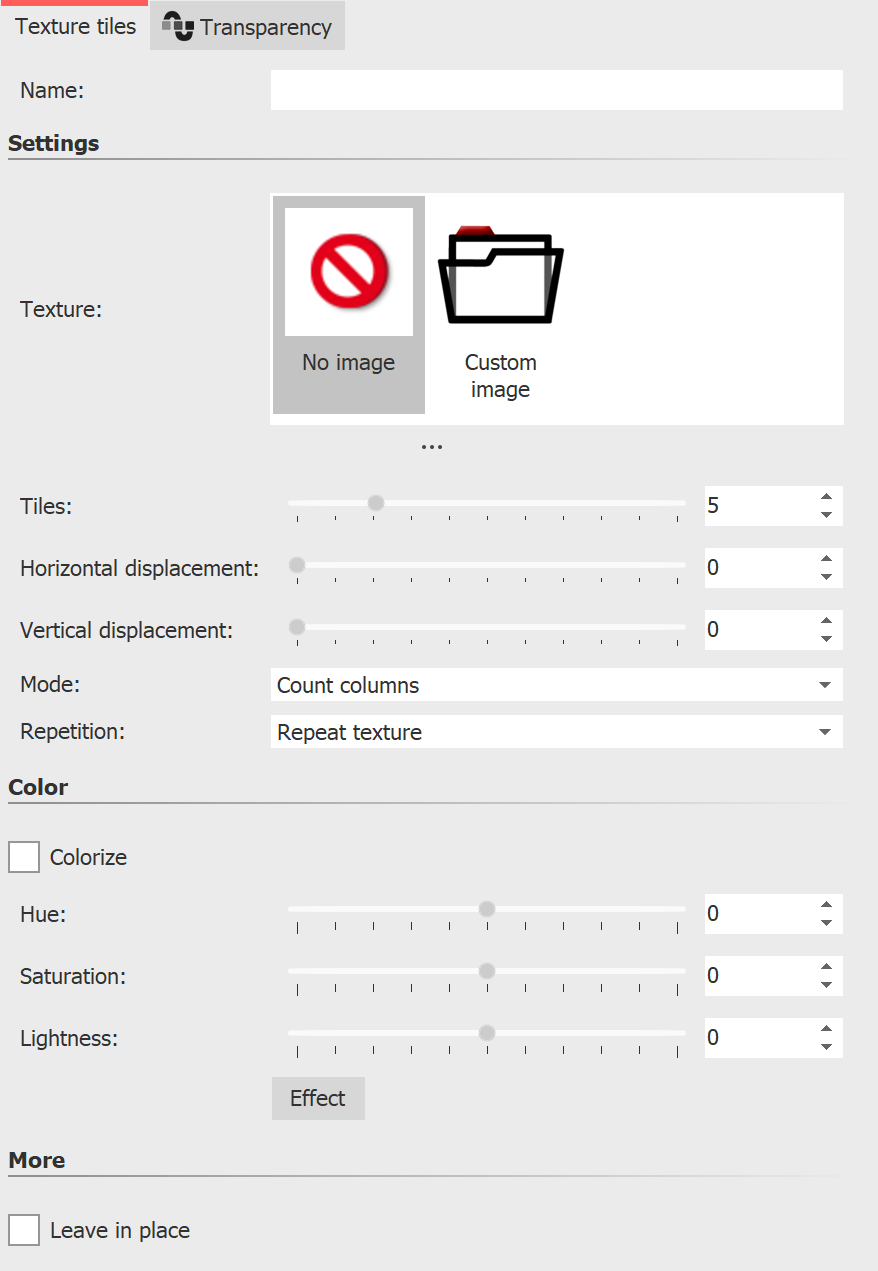878x1271 pixels.
Task: Decrease the Tiles value with down arrow
Action: (826, 515)
